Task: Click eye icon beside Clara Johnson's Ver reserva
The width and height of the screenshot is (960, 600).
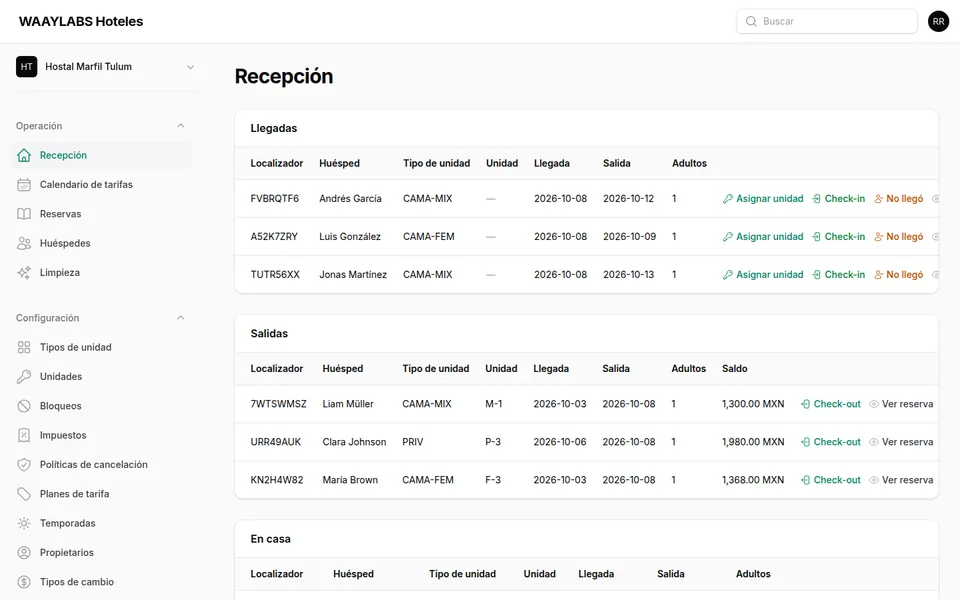Action: click(874, 442)
